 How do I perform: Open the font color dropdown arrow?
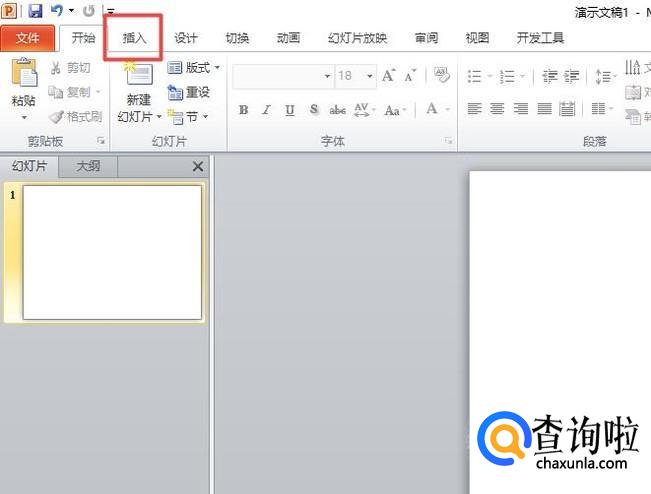click(x=448, y=109)
